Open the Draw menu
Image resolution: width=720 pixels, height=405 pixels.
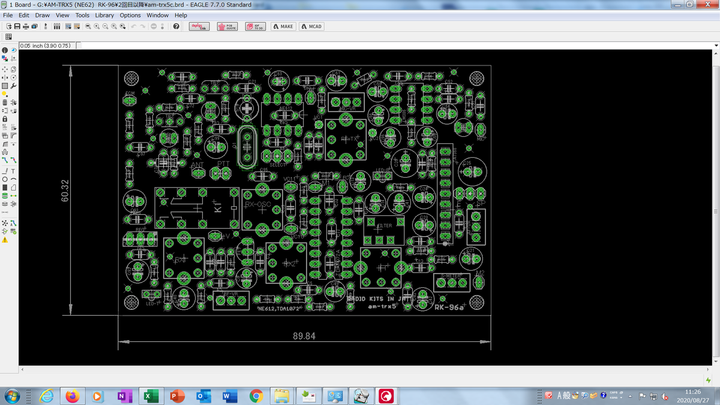(42, 16)
